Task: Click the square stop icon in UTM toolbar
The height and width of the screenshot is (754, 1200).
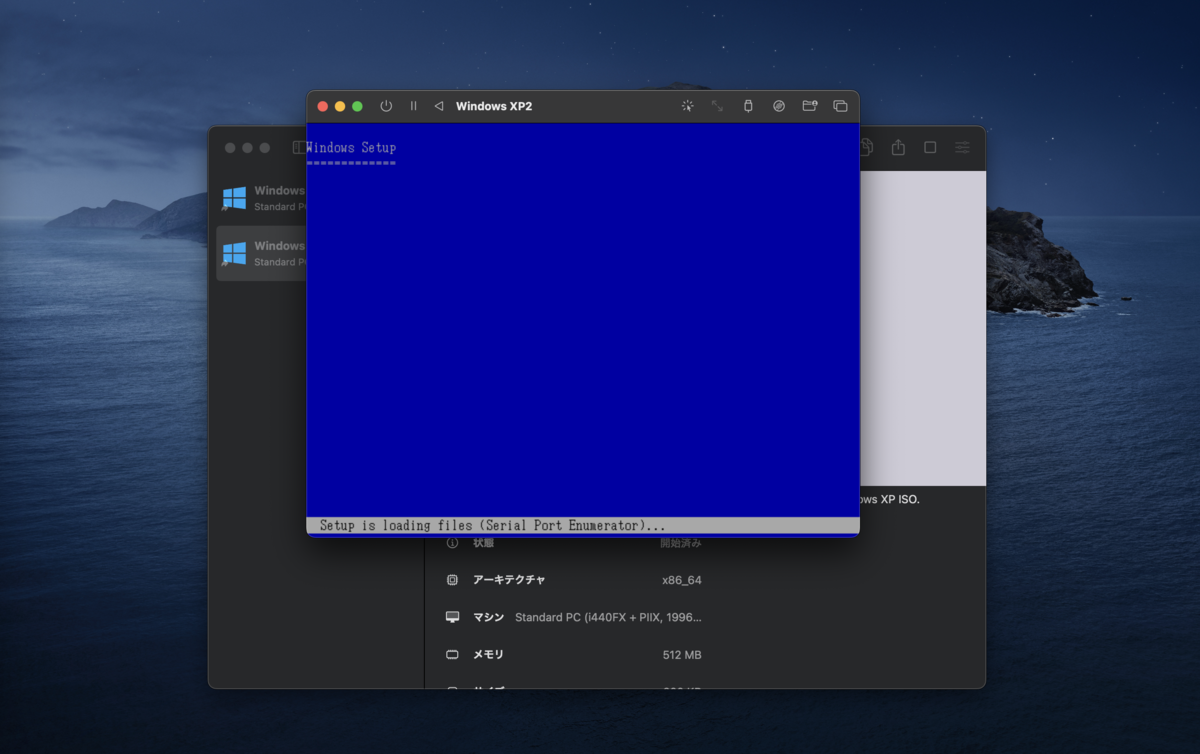Action: (930, 147)
